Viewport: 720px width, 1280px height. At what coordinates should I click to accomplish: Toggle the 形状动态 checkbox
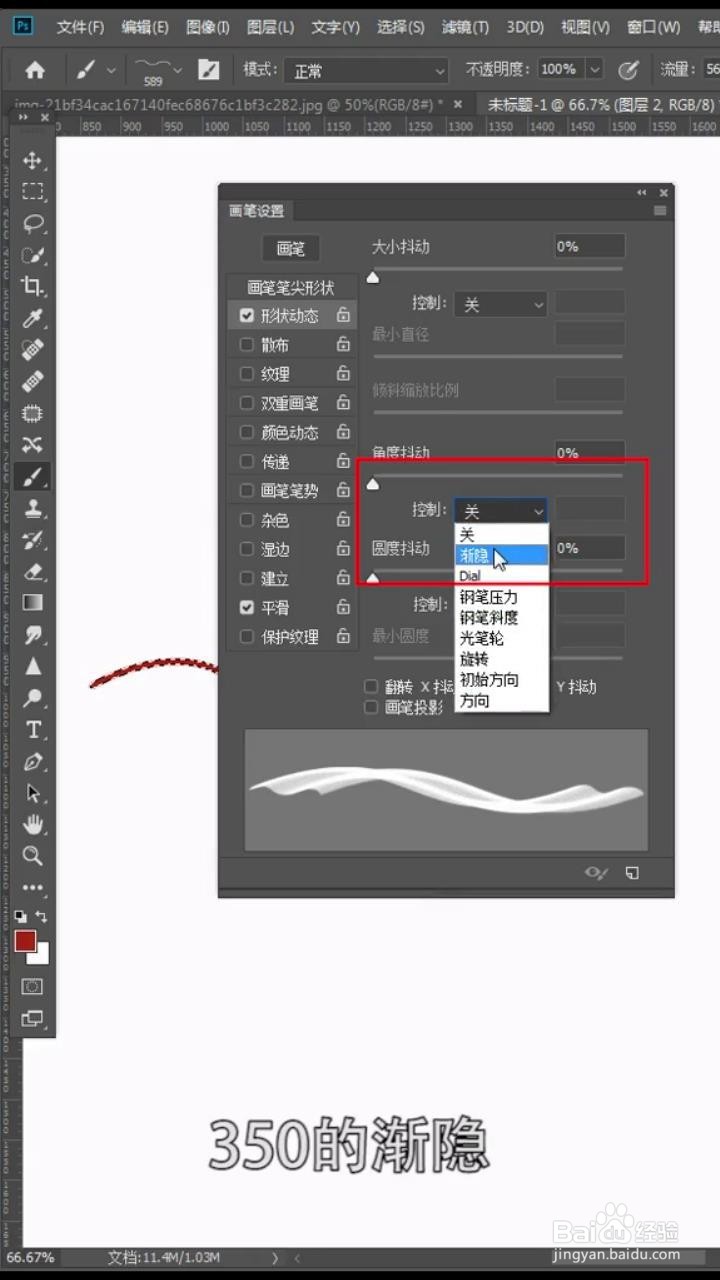coord(247,315)
